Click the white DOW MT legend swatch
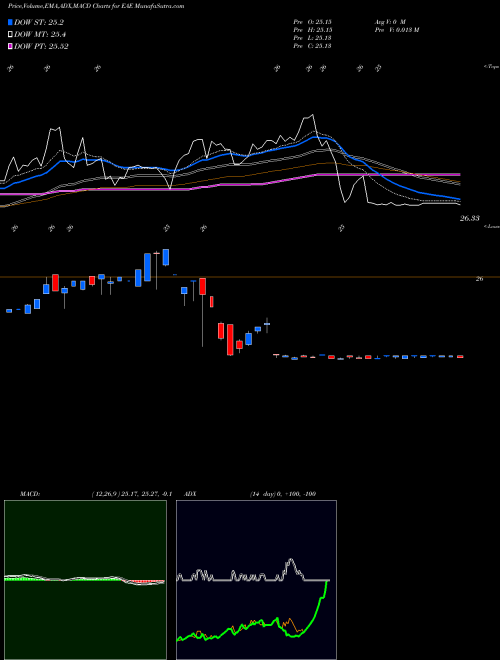 11,35
